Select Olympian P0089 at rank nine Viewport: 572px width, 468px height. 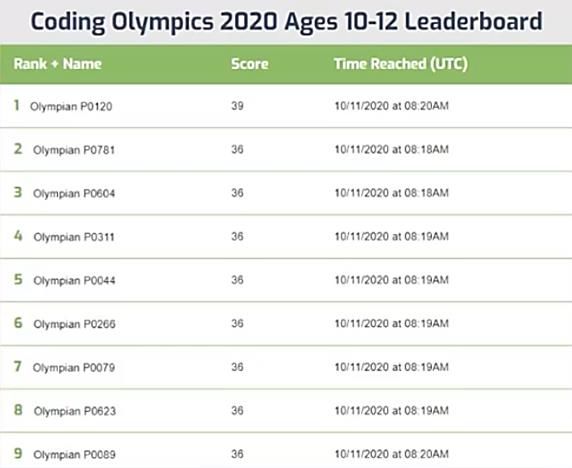tap(74, 455)
